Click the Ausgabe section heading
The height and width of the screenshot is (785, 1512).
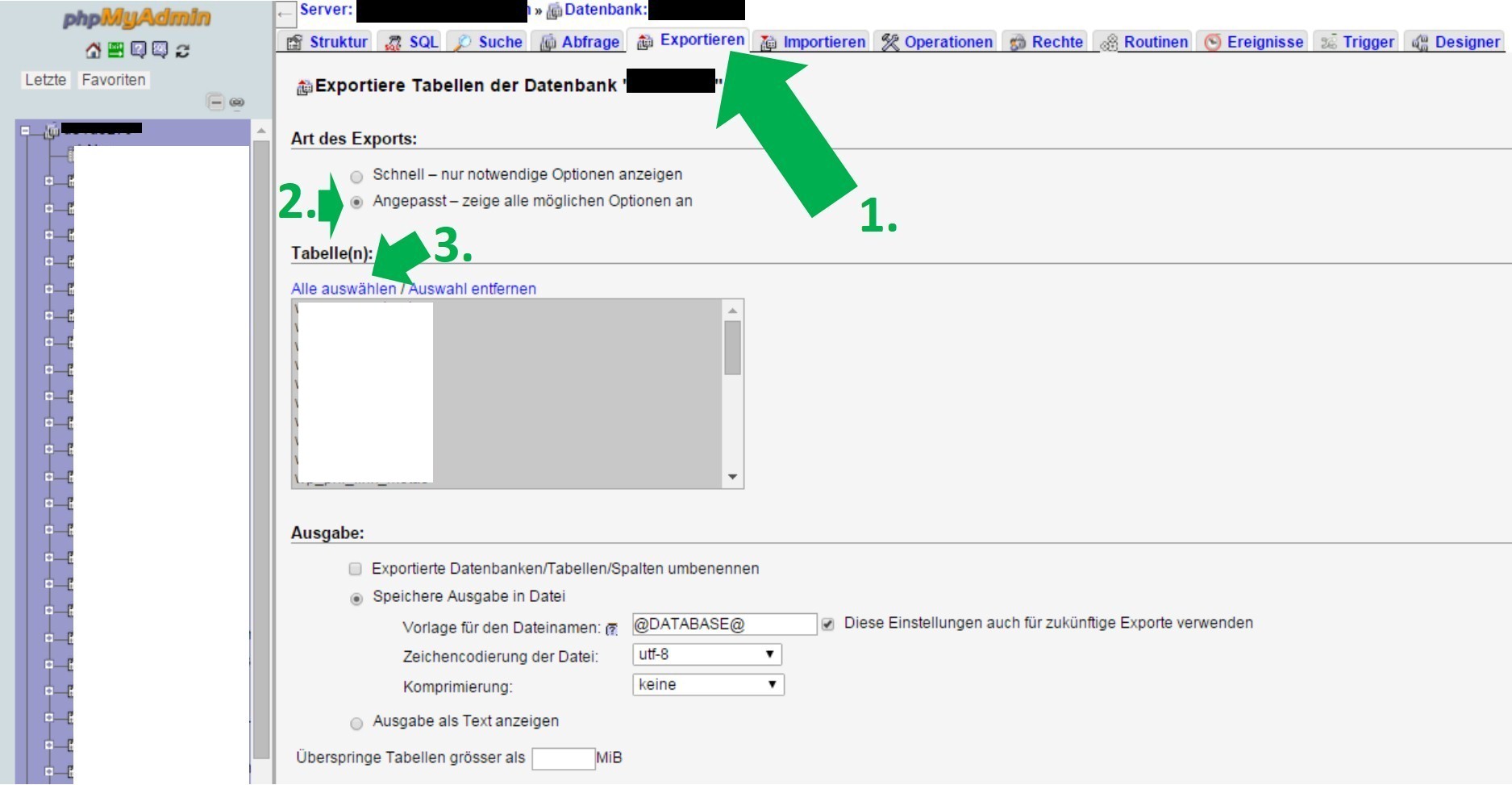click(327, 533)
